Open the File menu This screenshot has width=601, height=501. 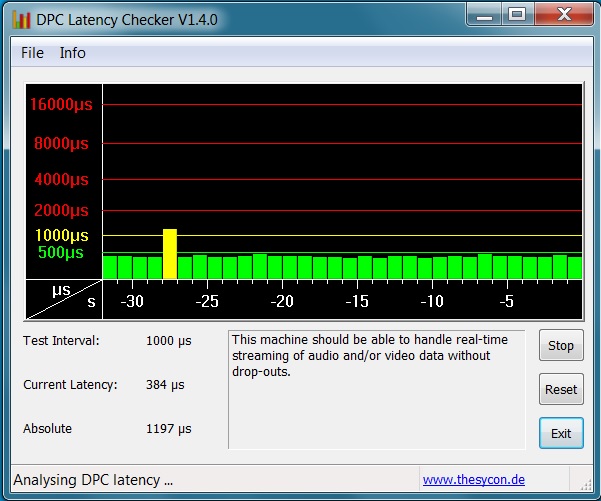32,53
